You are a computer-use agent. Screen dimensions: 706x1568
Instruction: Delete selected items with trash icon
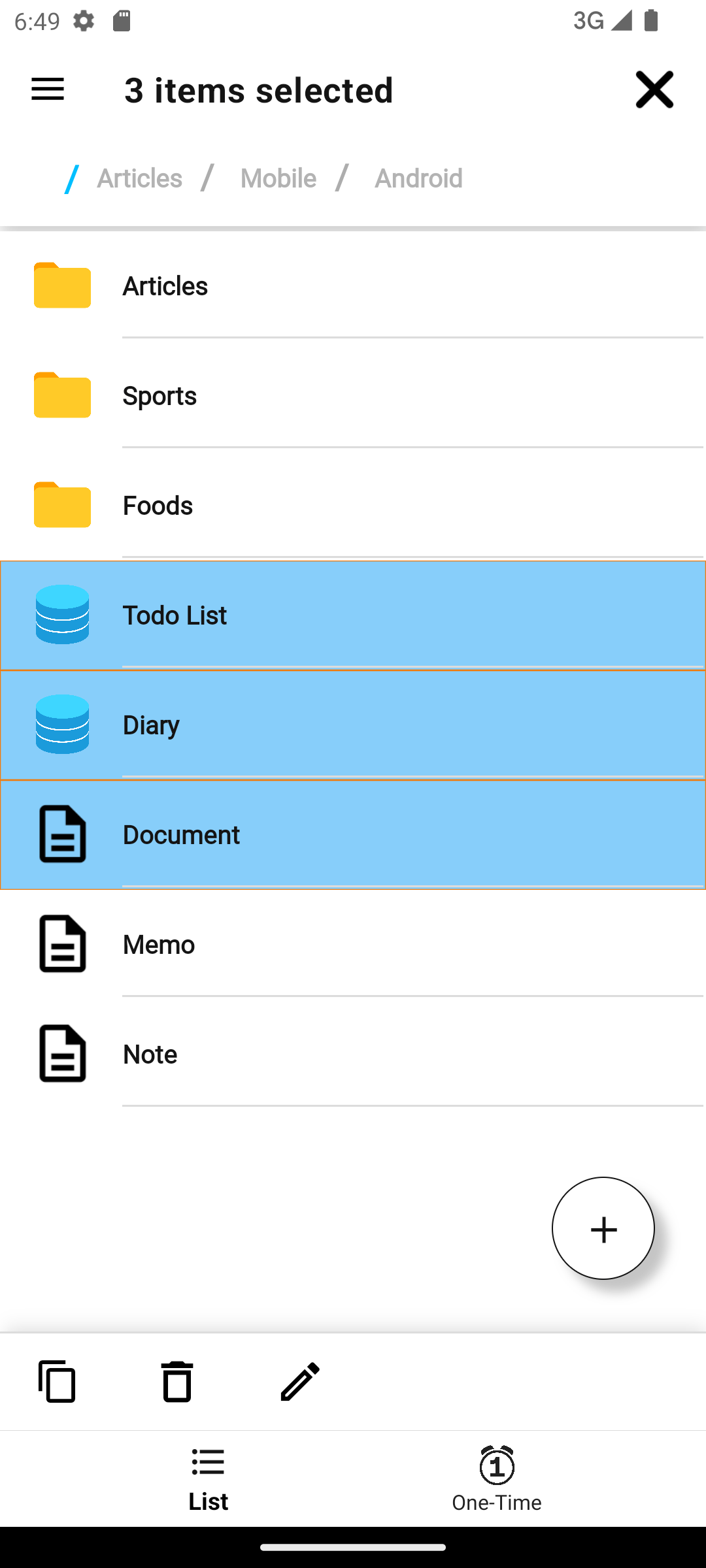click(x=176, y=1381)
